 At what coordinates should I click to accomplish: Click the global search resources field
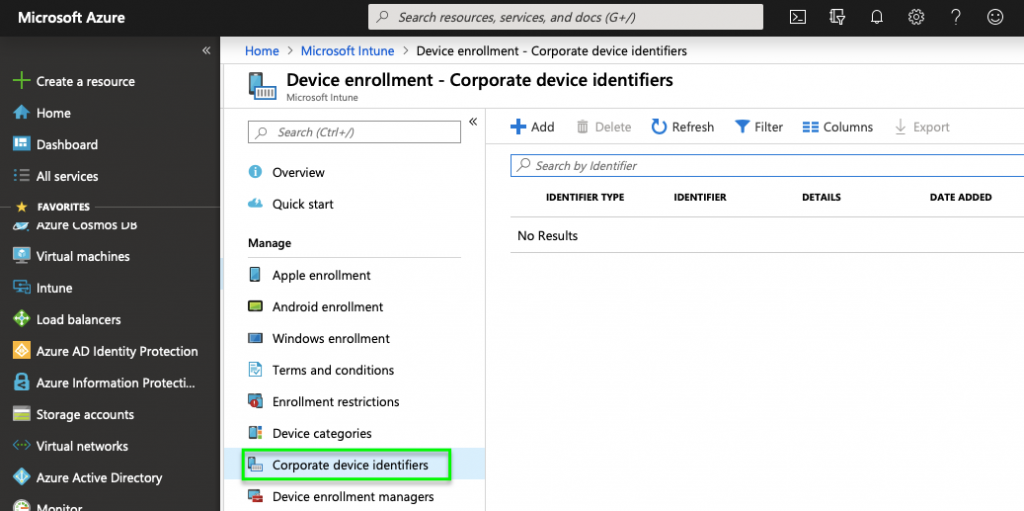pos(566,17)
